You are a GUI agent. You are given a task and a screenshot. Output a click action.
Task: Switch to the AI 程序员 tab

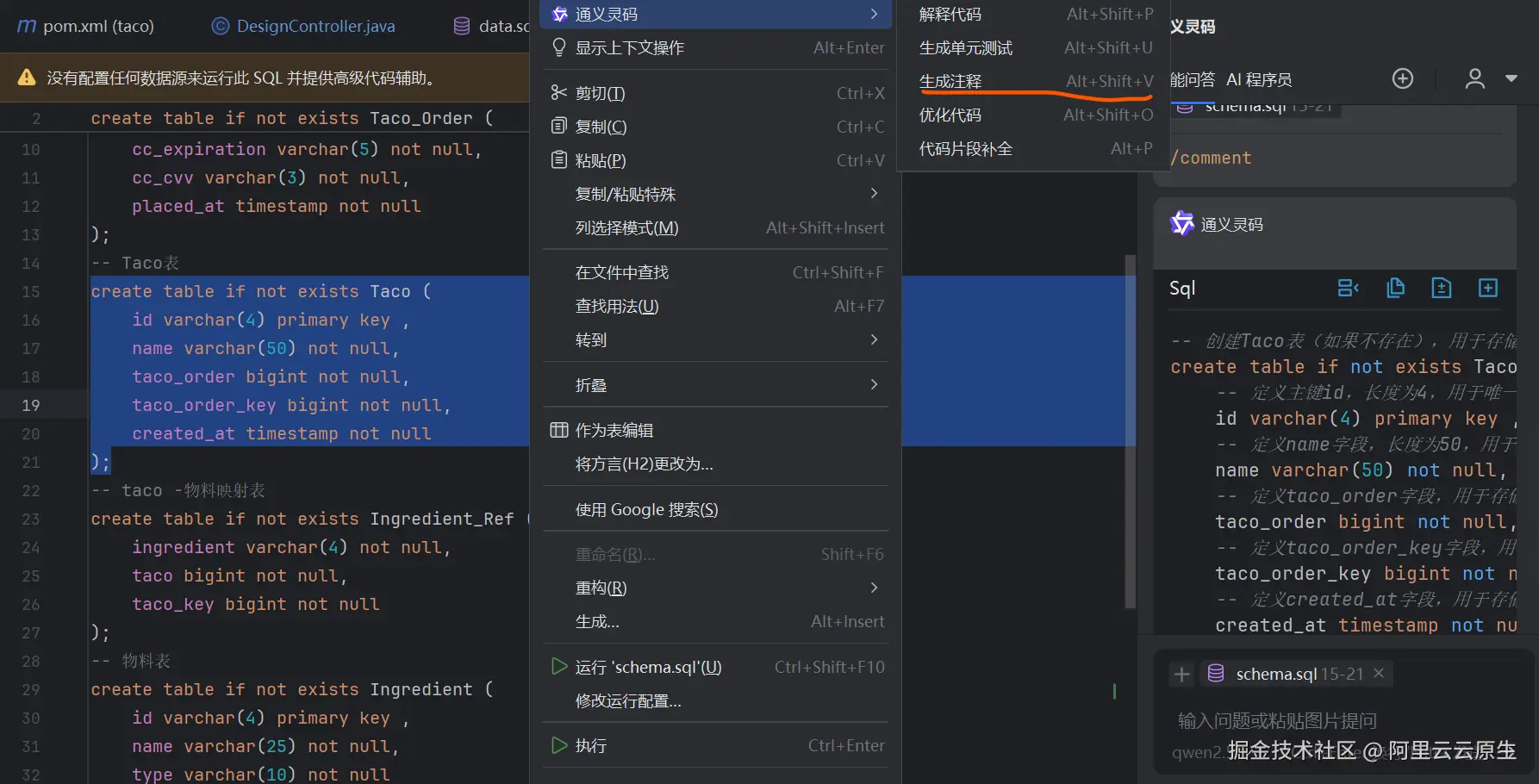pos(1259,79)
